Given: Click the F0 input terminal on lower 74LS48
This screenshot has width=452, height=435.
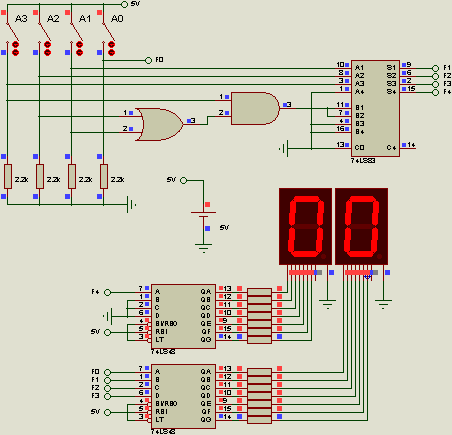Looking at the screenshot, I should (107, 372).
